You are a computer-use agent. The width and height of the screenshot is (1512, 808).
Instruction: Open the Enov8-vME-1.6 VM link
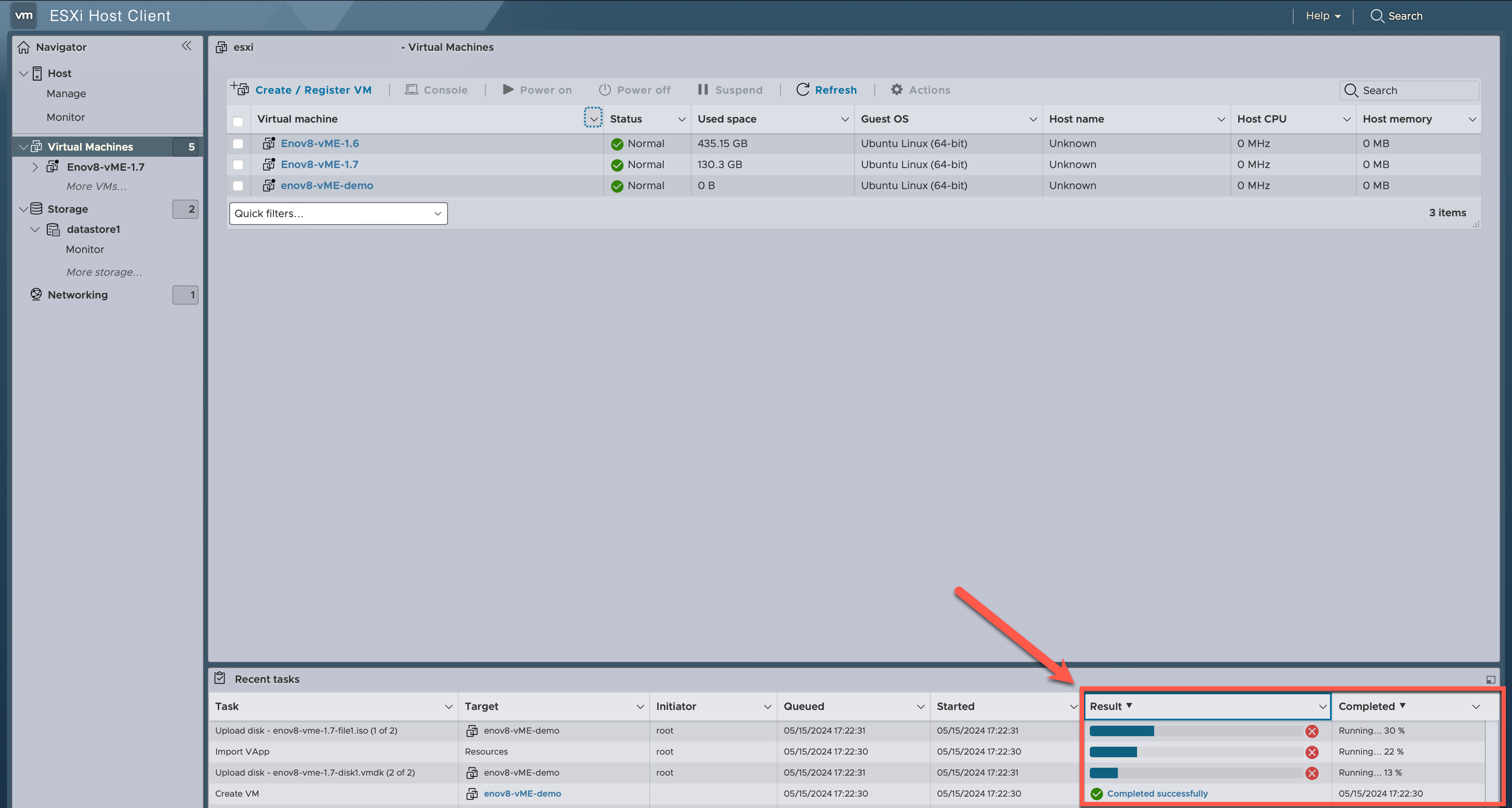point(320,143)
